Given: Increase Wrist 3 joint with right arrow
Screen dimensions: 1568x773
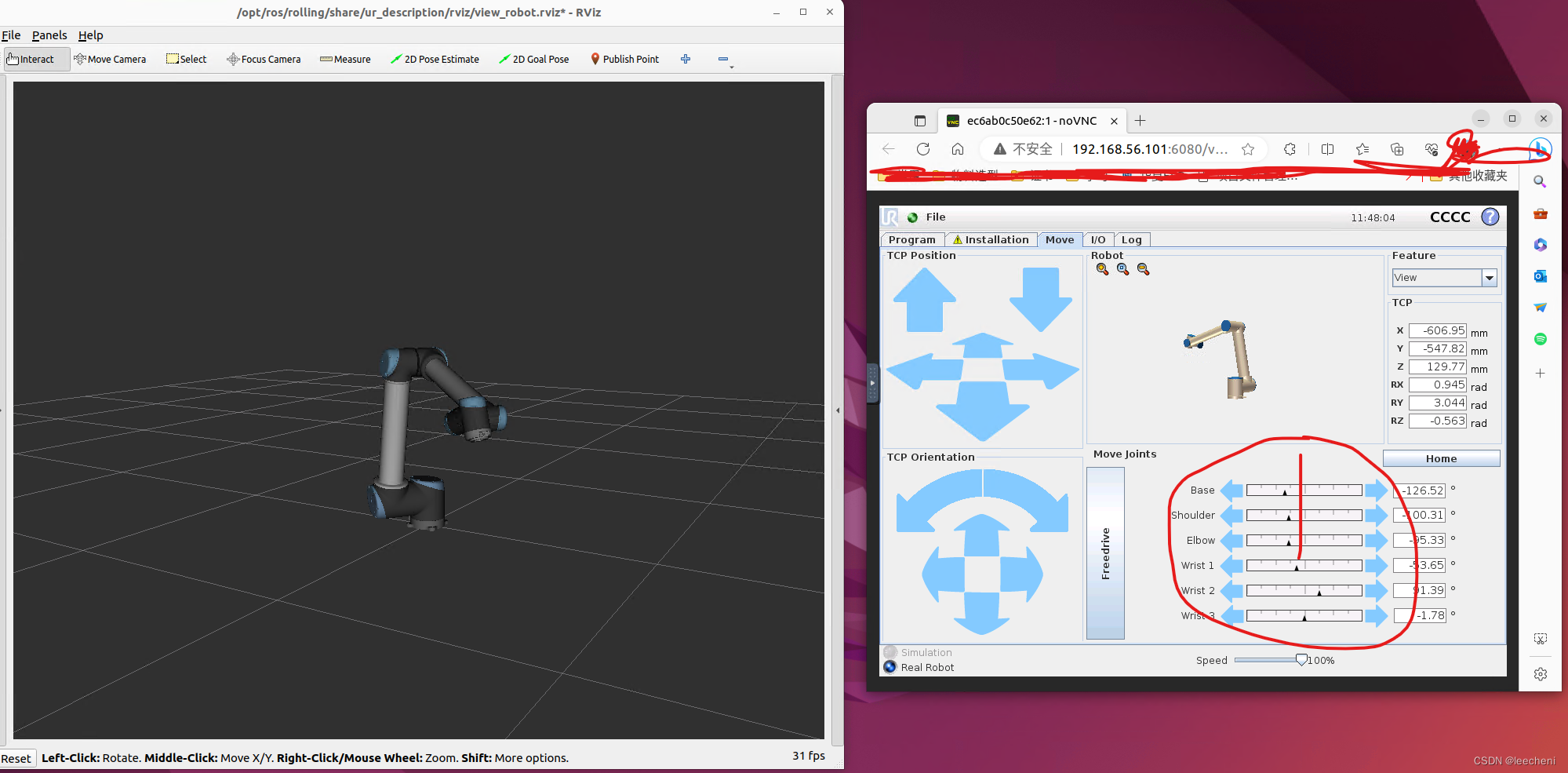Looking at the screenshot, I should pyautogui.click(x=1376, y=616).
